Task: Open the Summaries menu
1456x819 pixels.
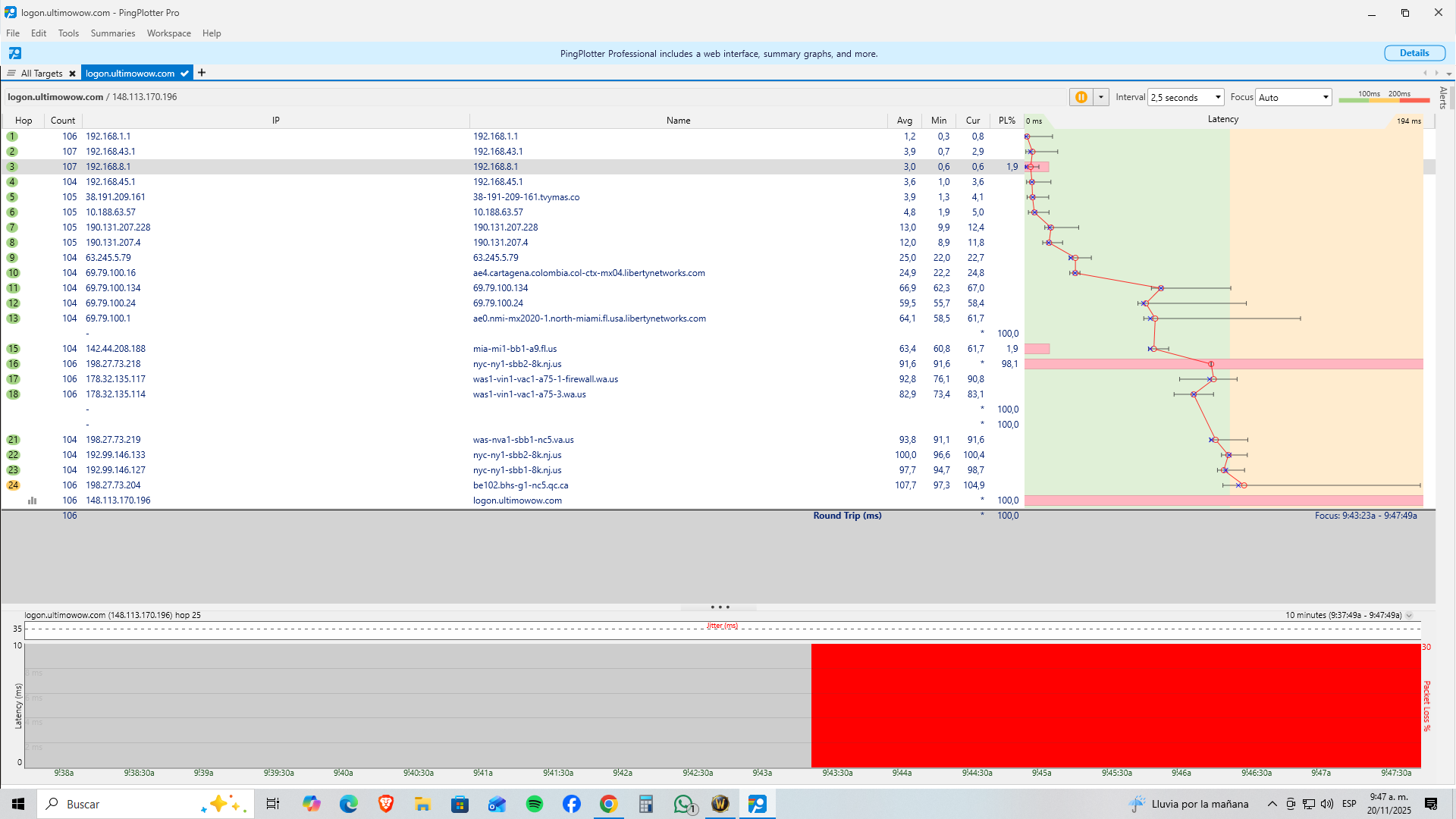Action: pyautogui.click(x=112, y=33)
